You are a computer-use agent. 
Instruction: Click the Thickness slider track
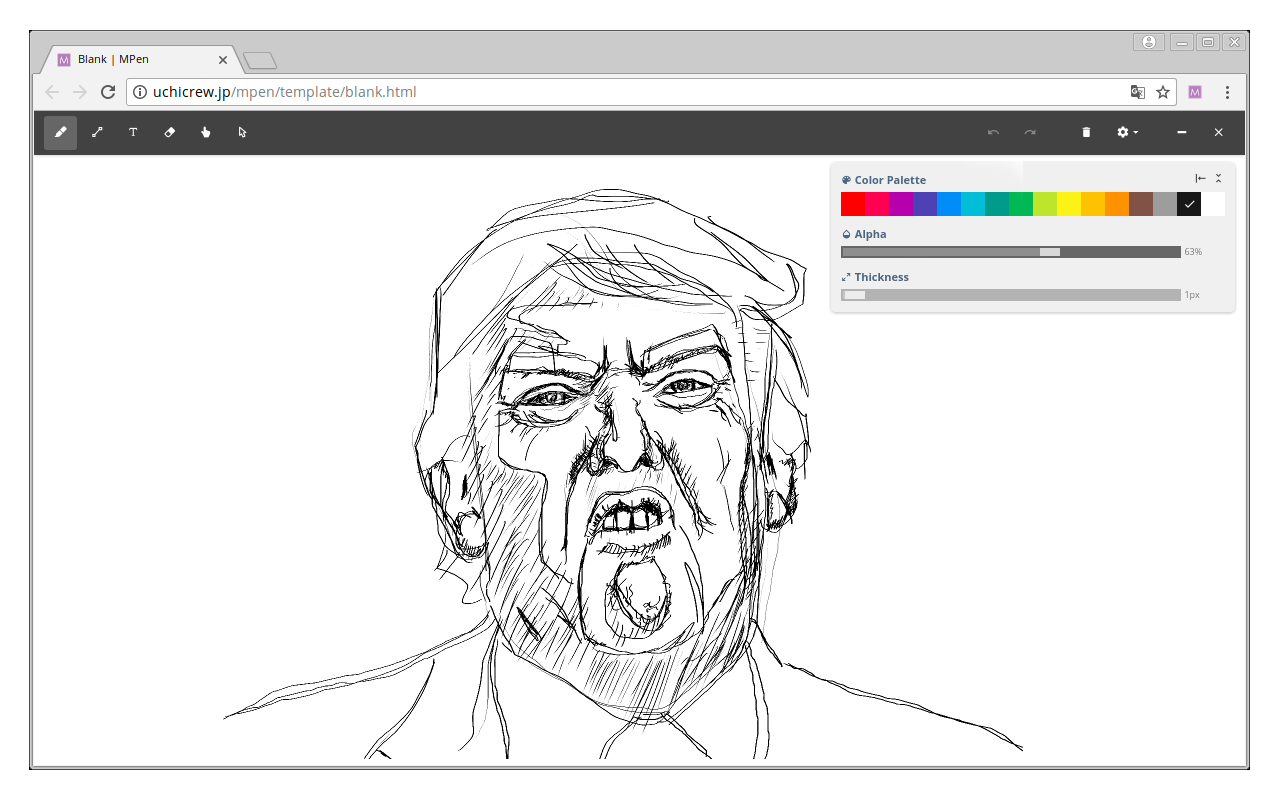(x=1010, y=295)
